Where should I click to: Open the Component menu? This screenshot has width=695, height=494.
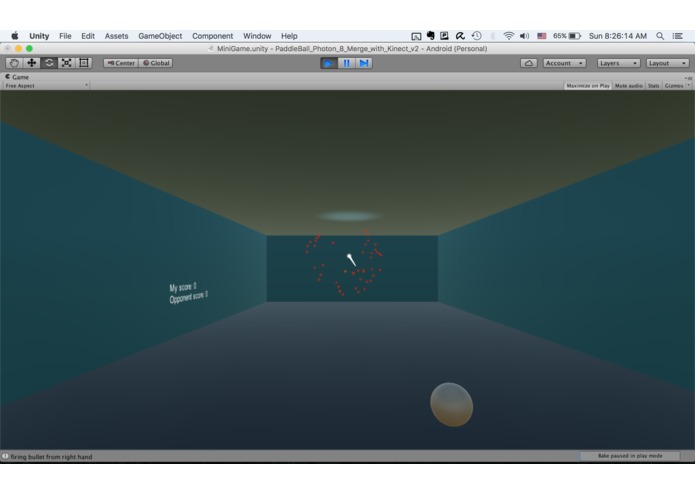(212, 36)
